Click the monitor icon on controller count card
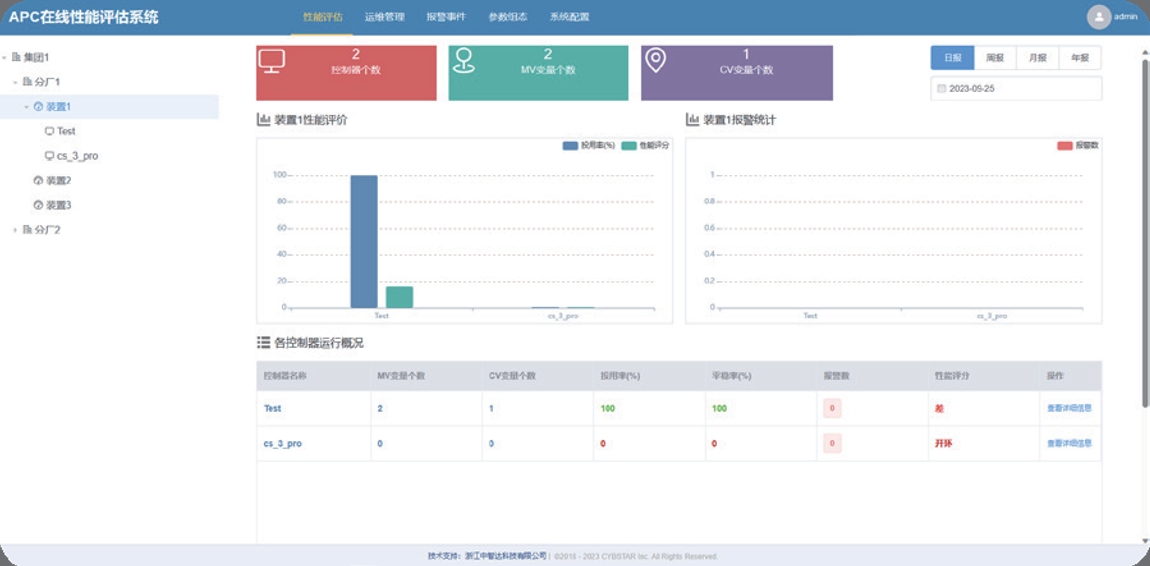This screenshot has width=1150, height=566. click(x=272, y=61)
